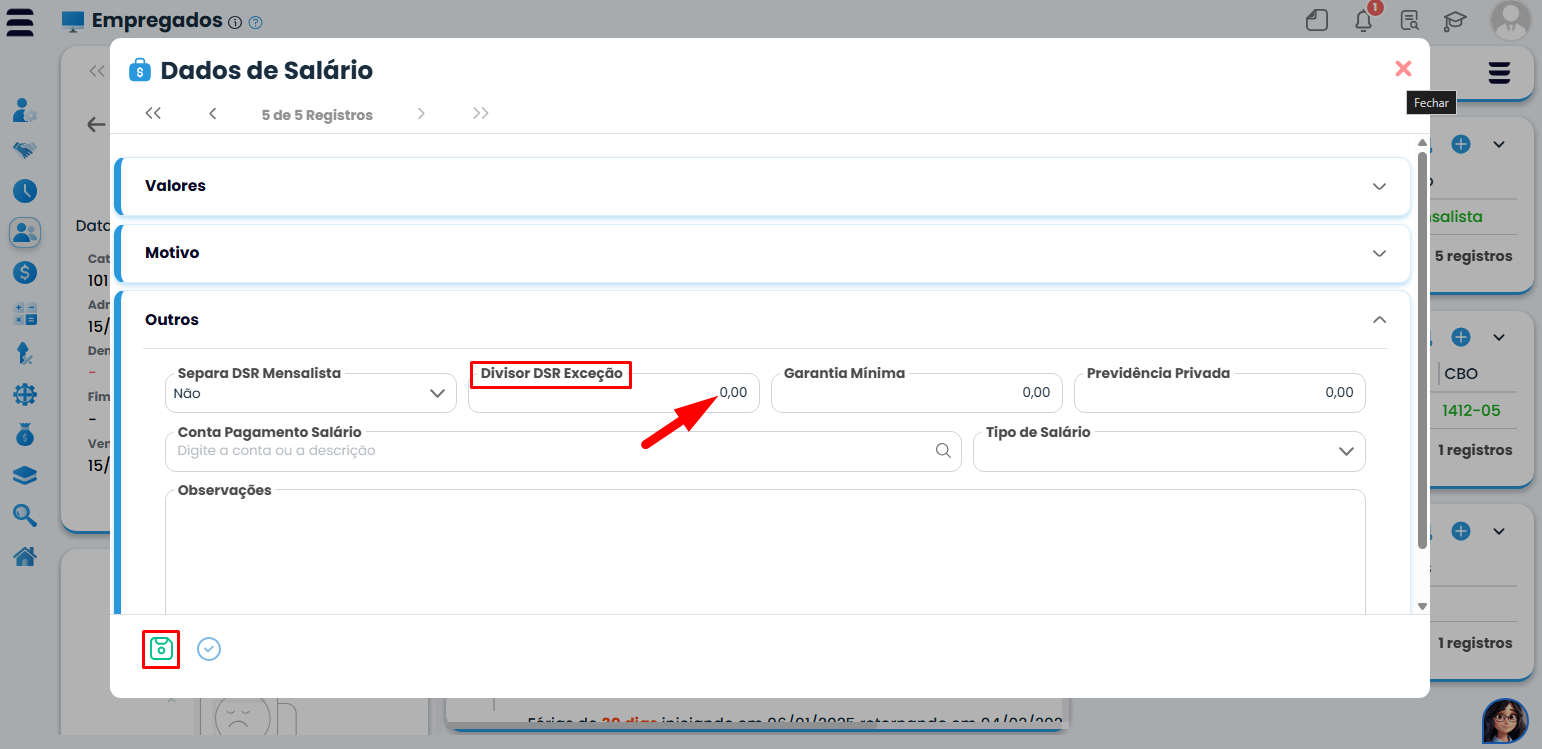Go to the previous salary record
This screenshot has width=1542, height=749.
[x=213, y=114]
